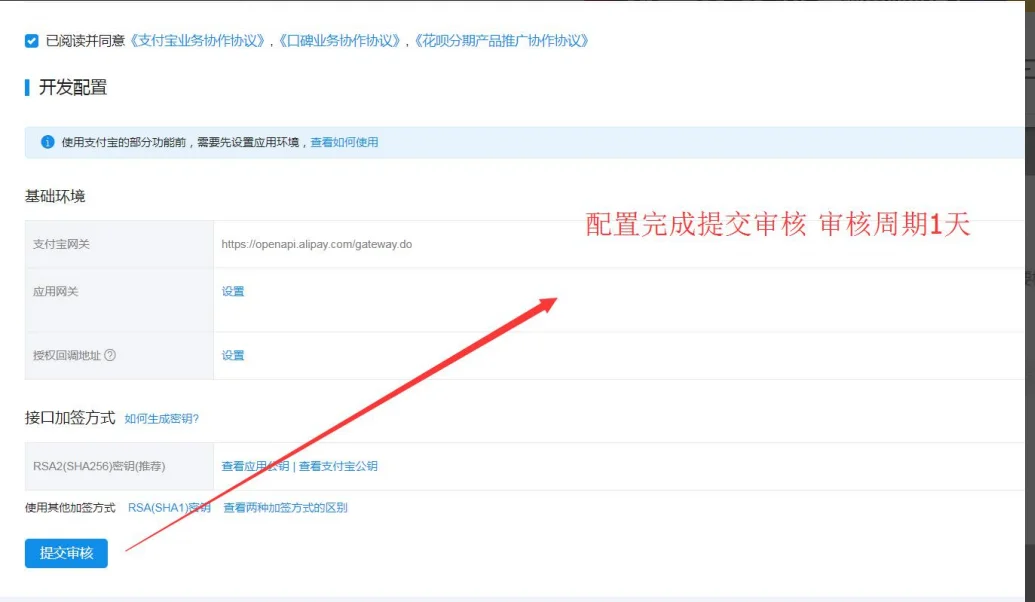Click the 使用其他加签方式 label
Image resolution: width=1035 pixels, height=602 pixels.
70,508
